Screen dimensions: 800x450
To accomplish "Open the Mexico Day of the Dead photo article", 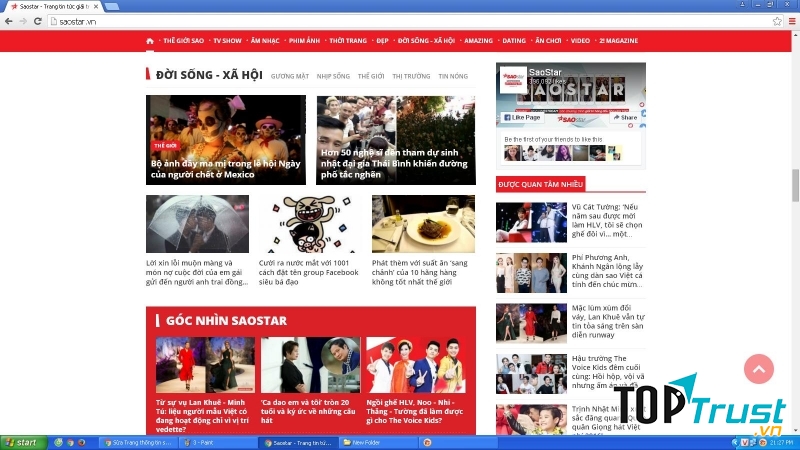I will tap(226, 140).
